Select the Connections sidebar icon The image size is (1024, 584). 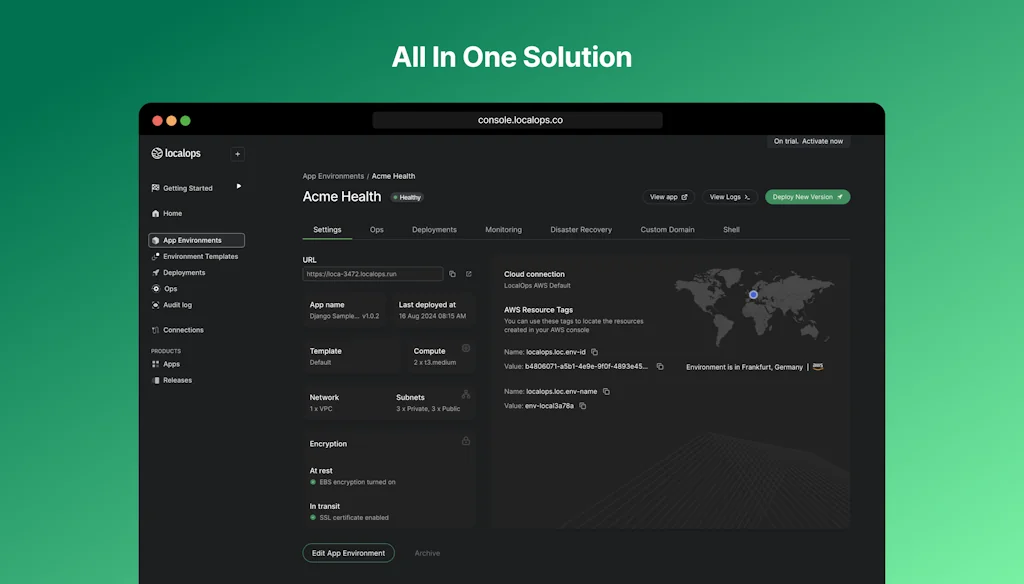click(x=155, y=330)
